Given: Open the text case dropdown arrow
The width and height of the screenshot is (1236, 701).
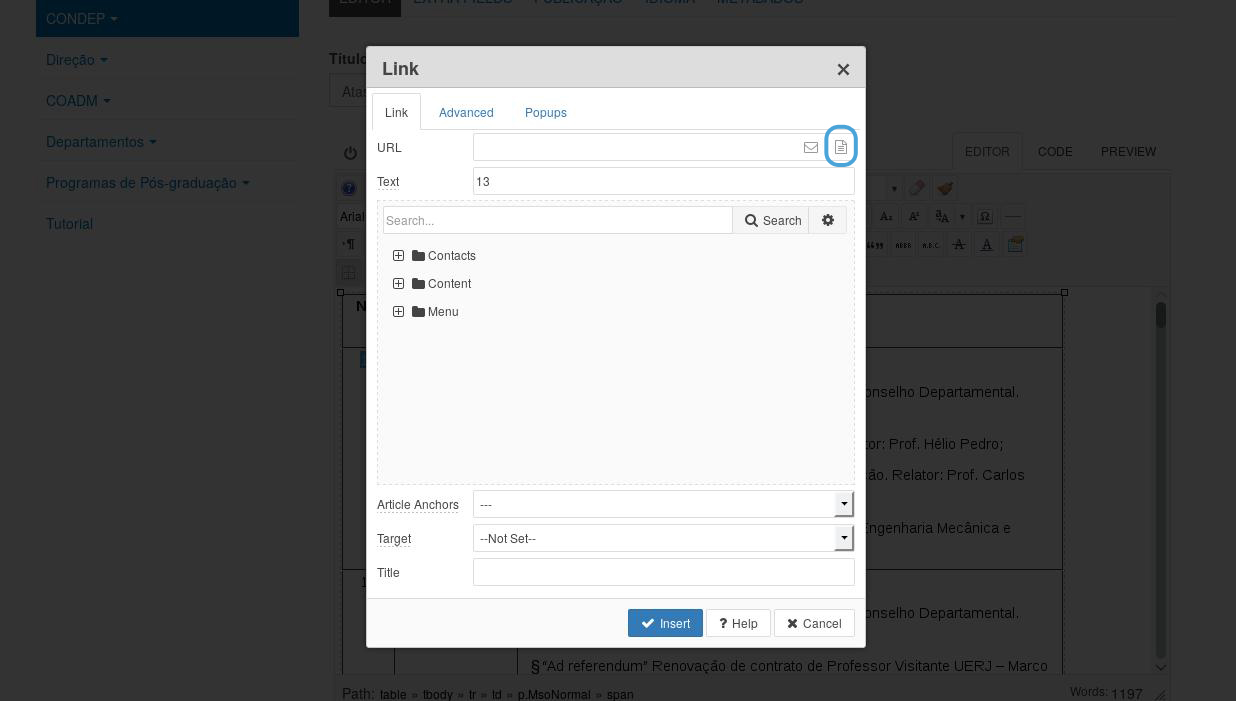Looking at the screenshot, I should (962, 216).
